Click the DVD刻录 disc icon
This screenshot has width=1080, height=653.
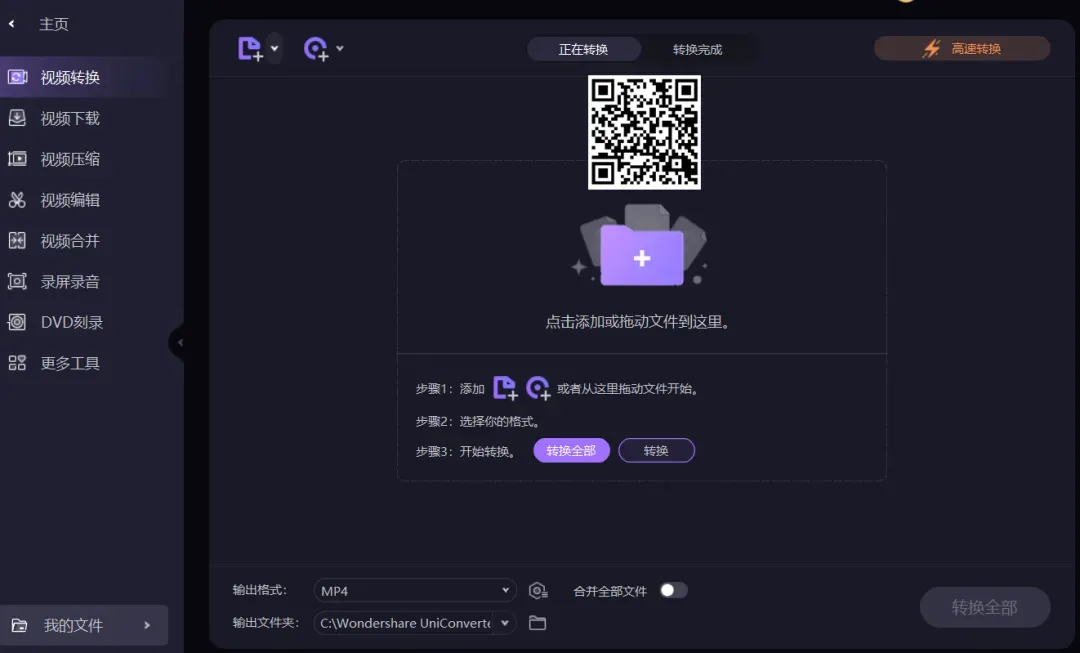click(17, 322)
